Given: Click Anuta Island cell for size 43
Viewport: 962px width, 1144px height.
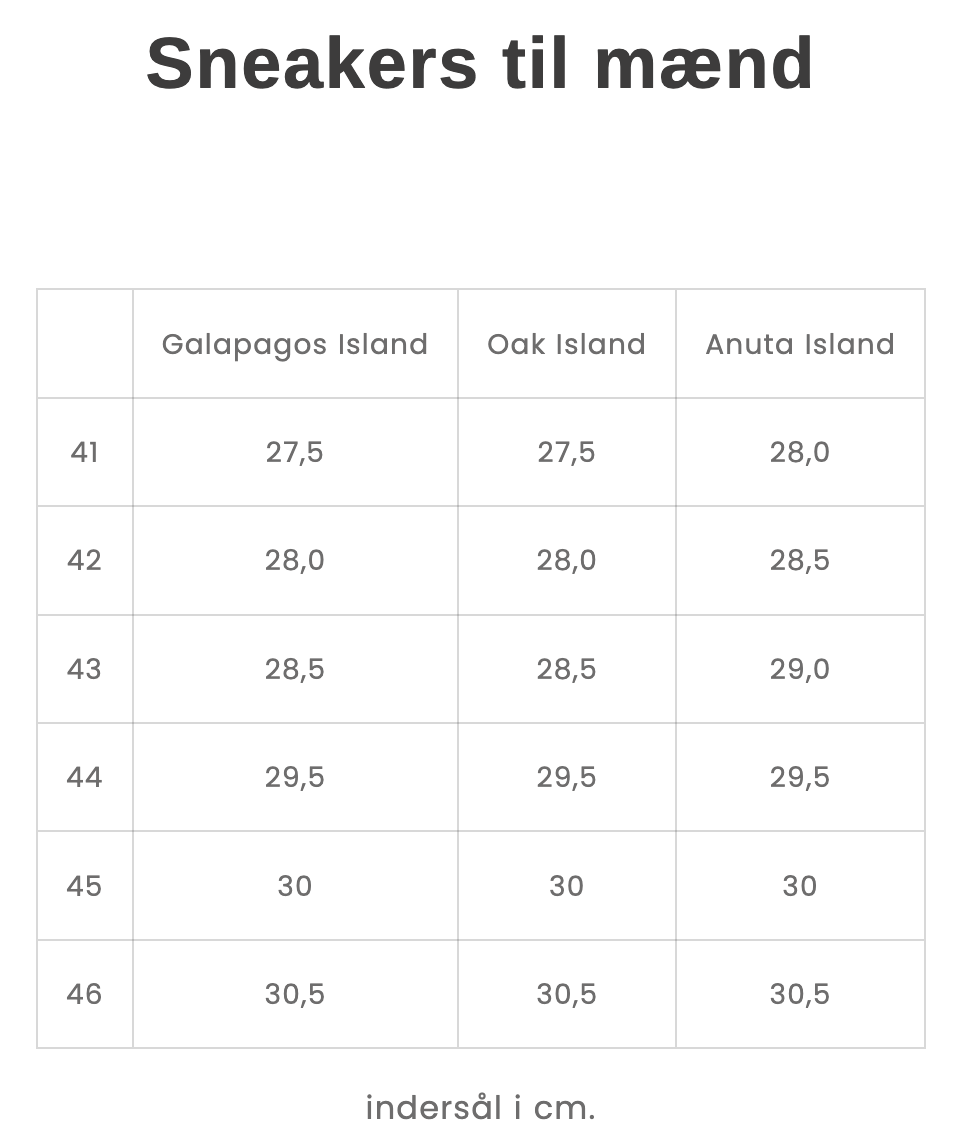Looking at the screenshot, I should click(x=800, y=669).
